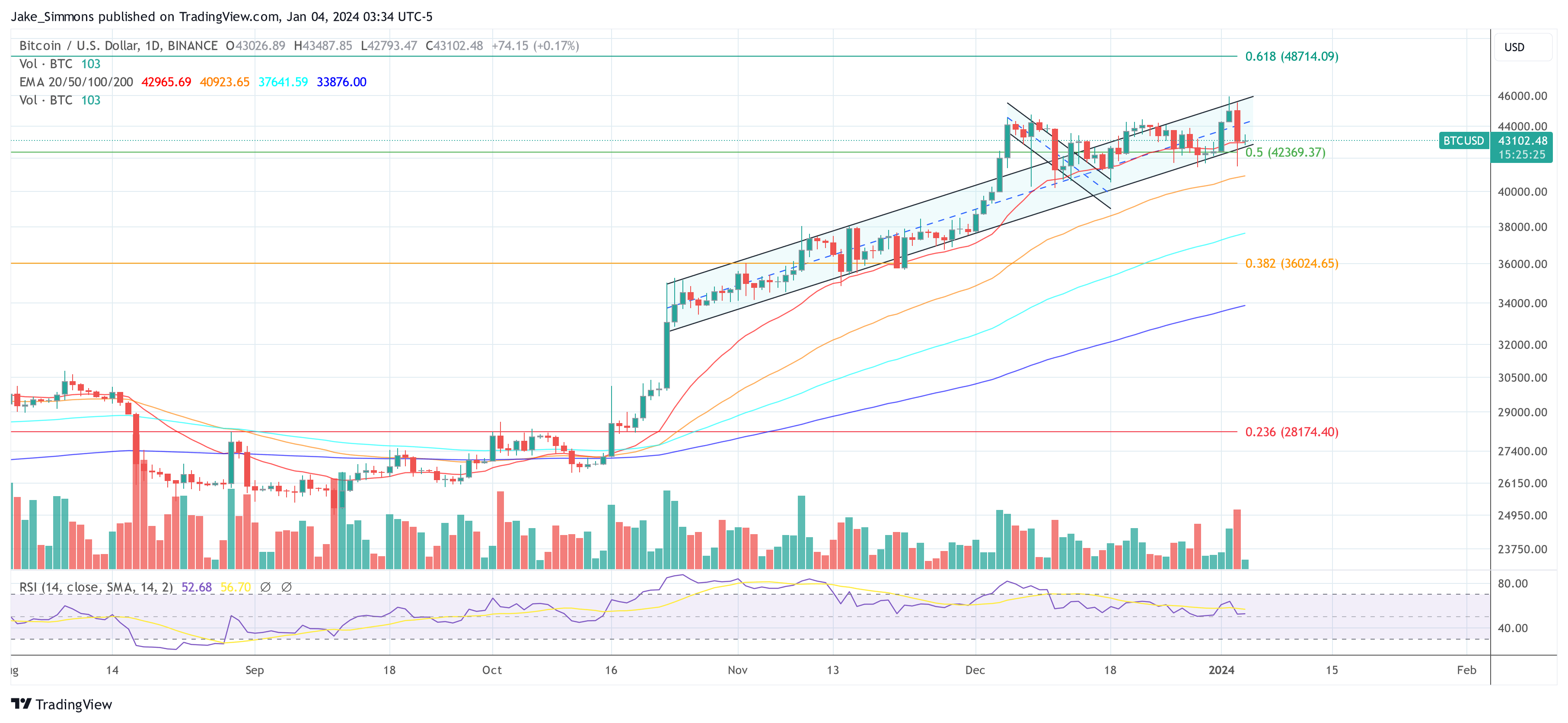Click the blue EMA 200 value 33876.00
Image resolution: width=1568 pixels, height=723 pixels.
pos(341,82)
